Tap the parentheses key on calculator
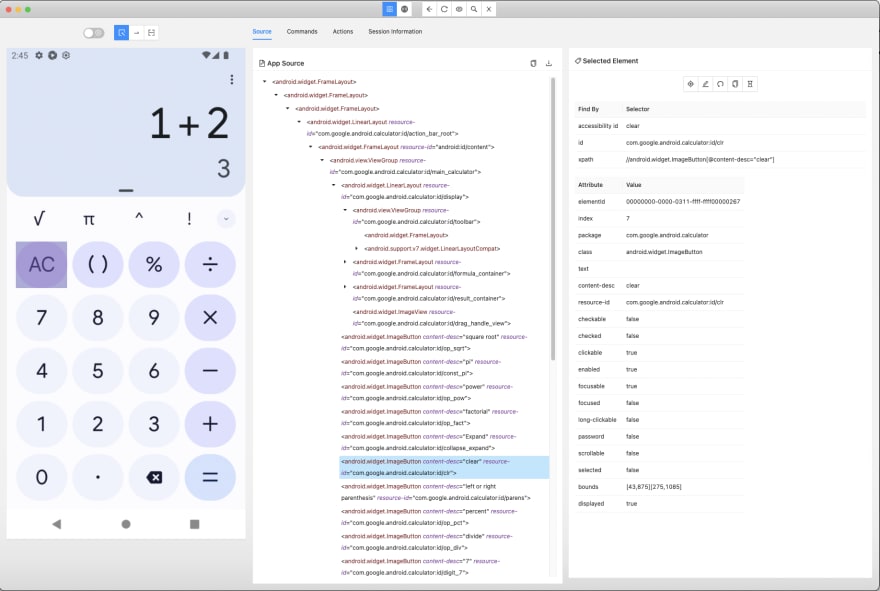 [x=98, y=264]
